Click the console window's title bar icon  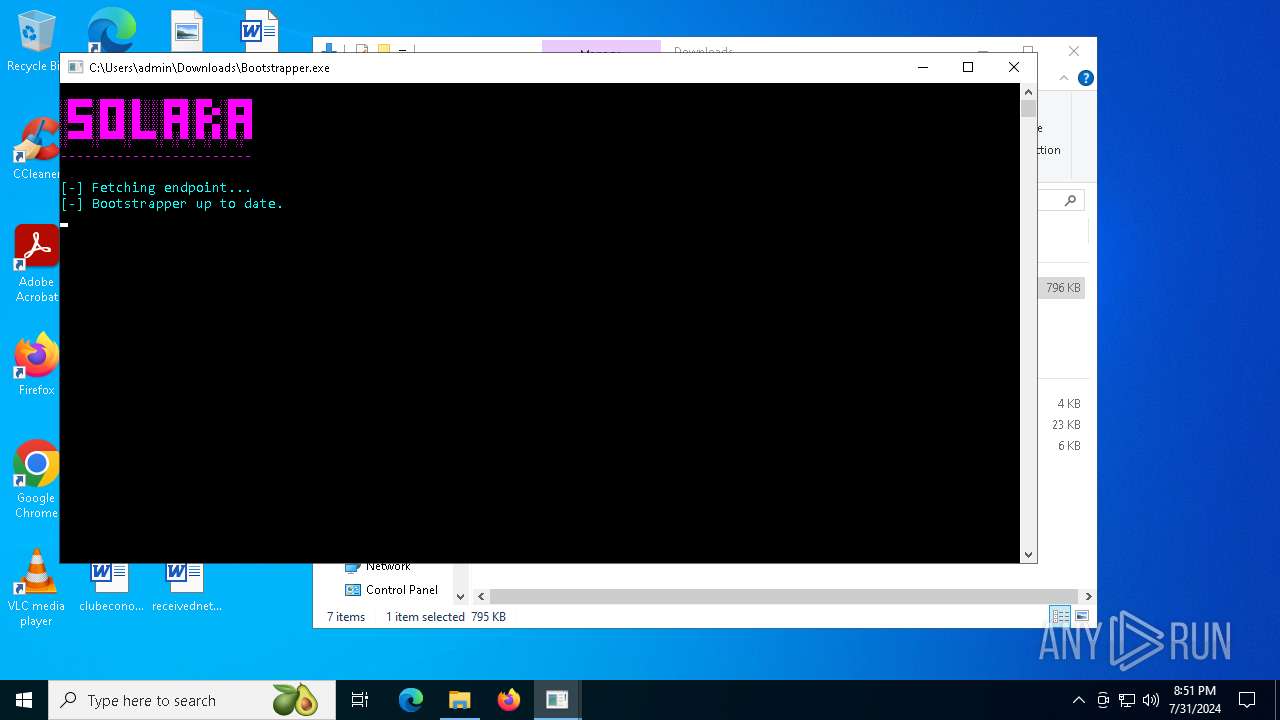[x=75, y=68]
